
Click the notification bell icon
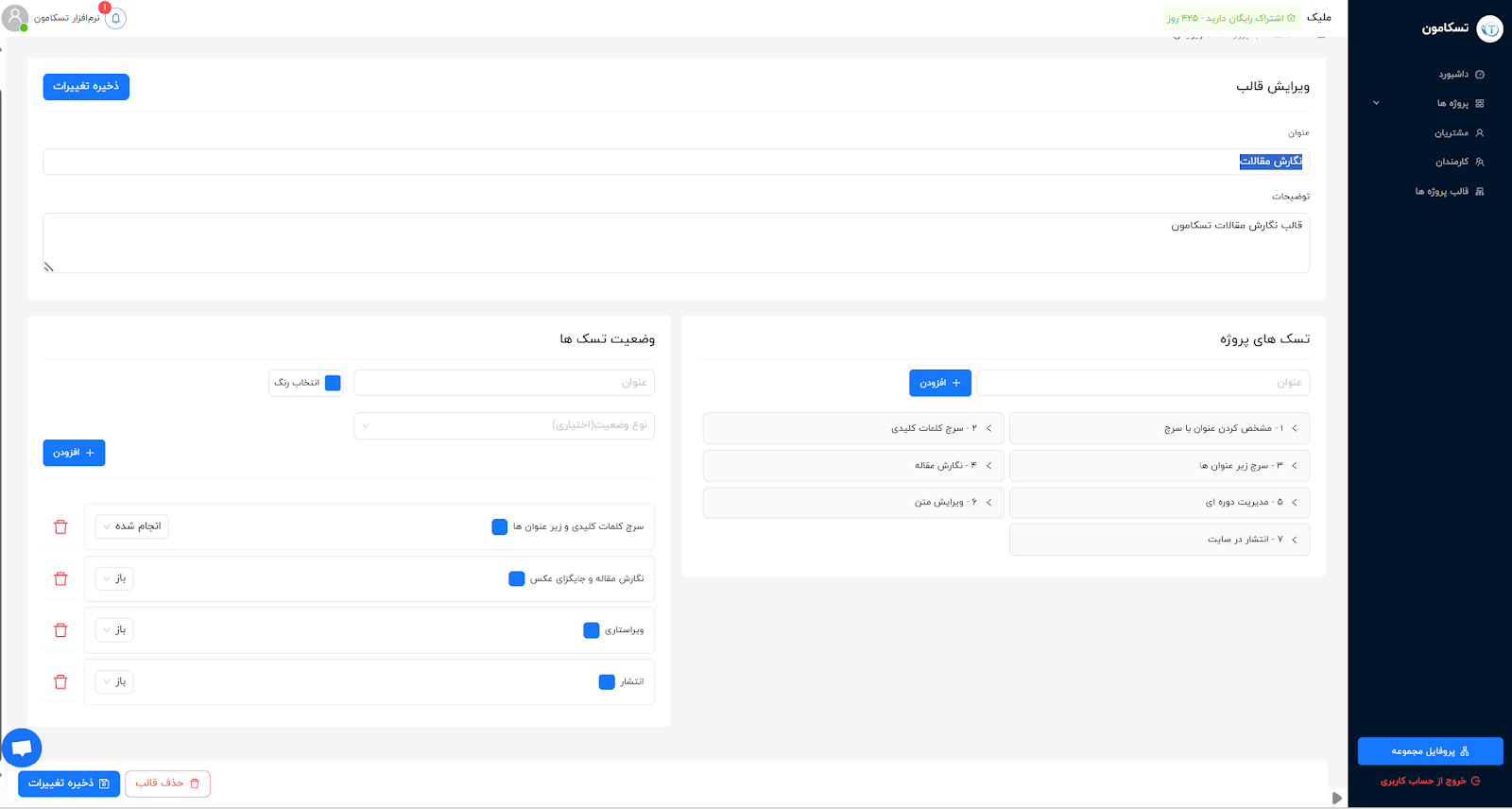pyautogui.click(x=115, y=18)
